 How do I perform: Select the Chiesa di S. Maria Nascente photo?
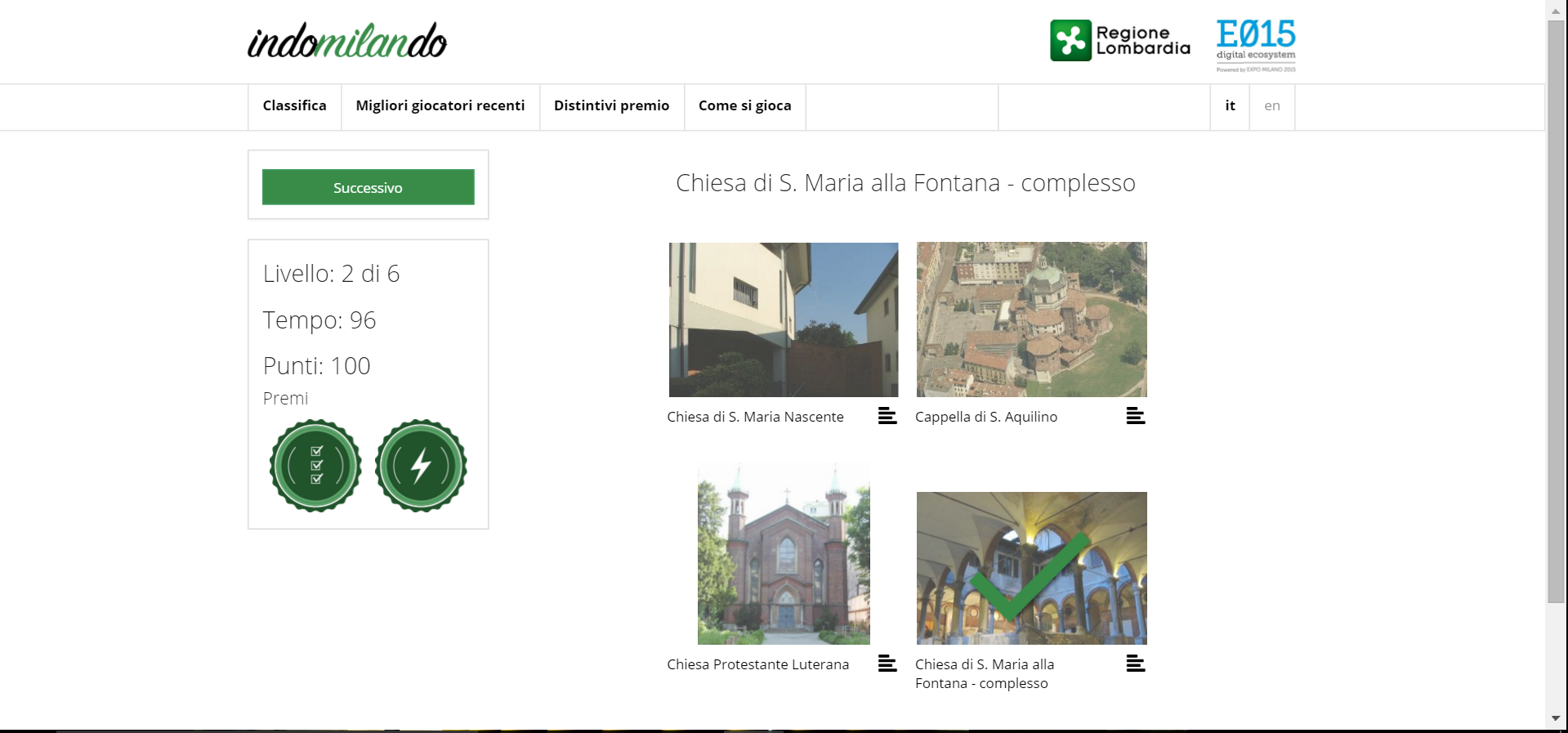coord(783,320)
